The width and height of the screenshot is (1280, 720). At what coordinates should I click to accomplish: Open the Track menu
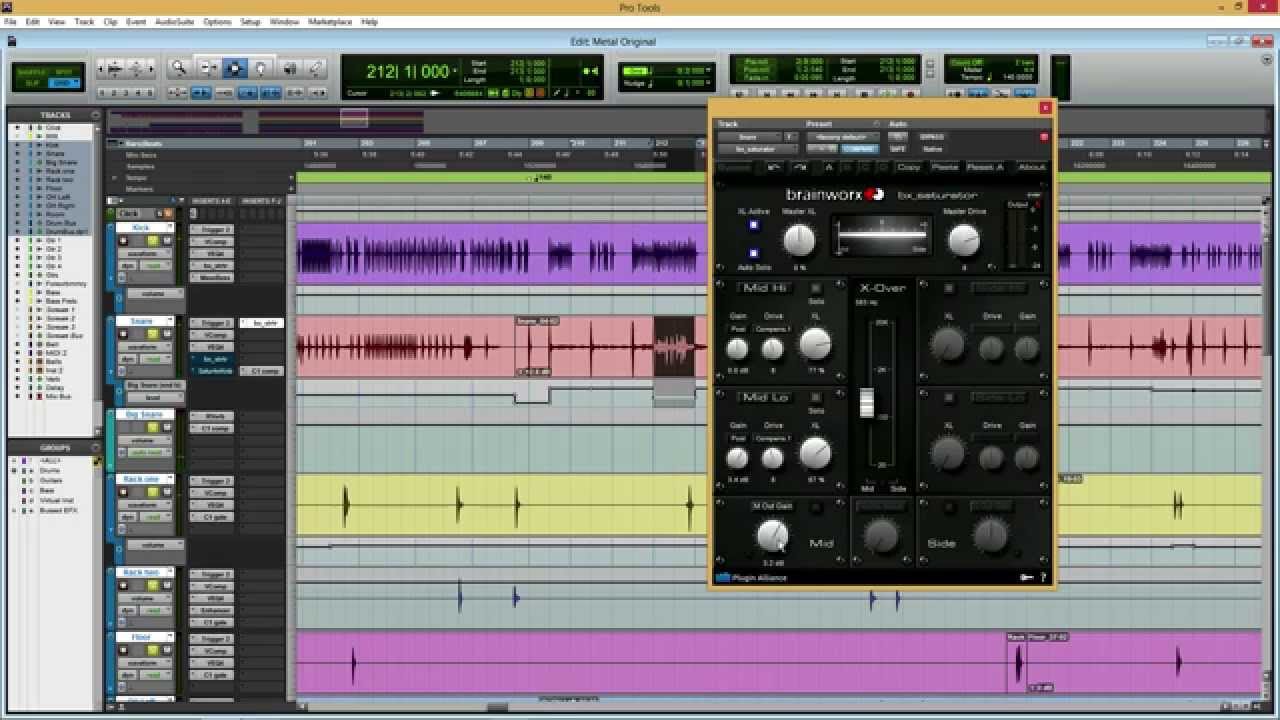coord(84,21)
